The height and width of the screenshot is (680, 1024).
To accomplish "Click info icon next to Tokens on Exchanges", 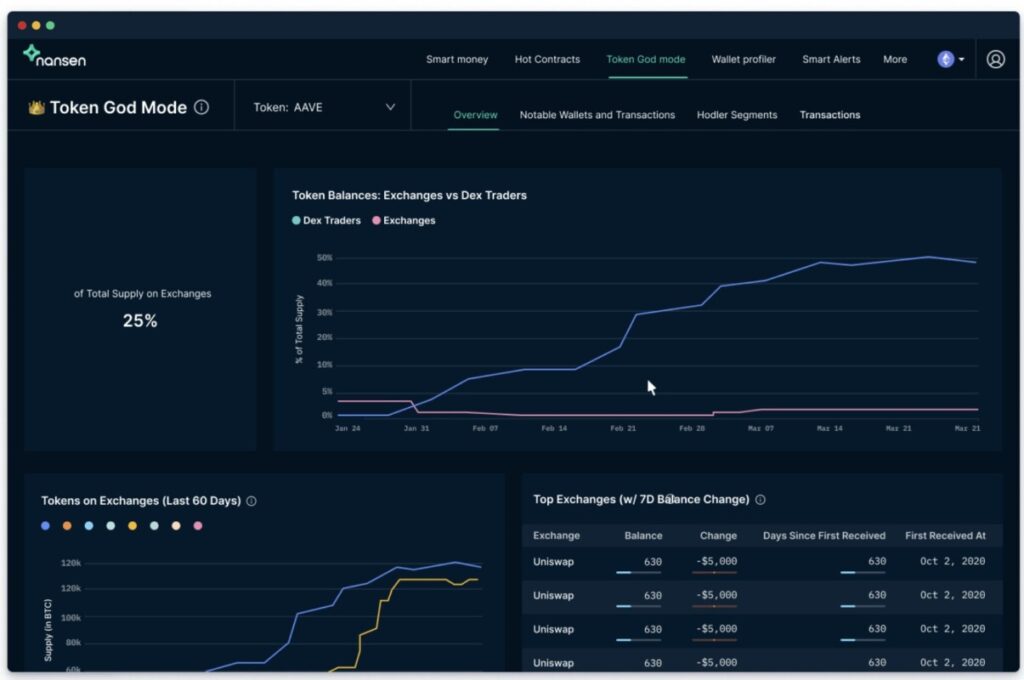I will [251, 501].
